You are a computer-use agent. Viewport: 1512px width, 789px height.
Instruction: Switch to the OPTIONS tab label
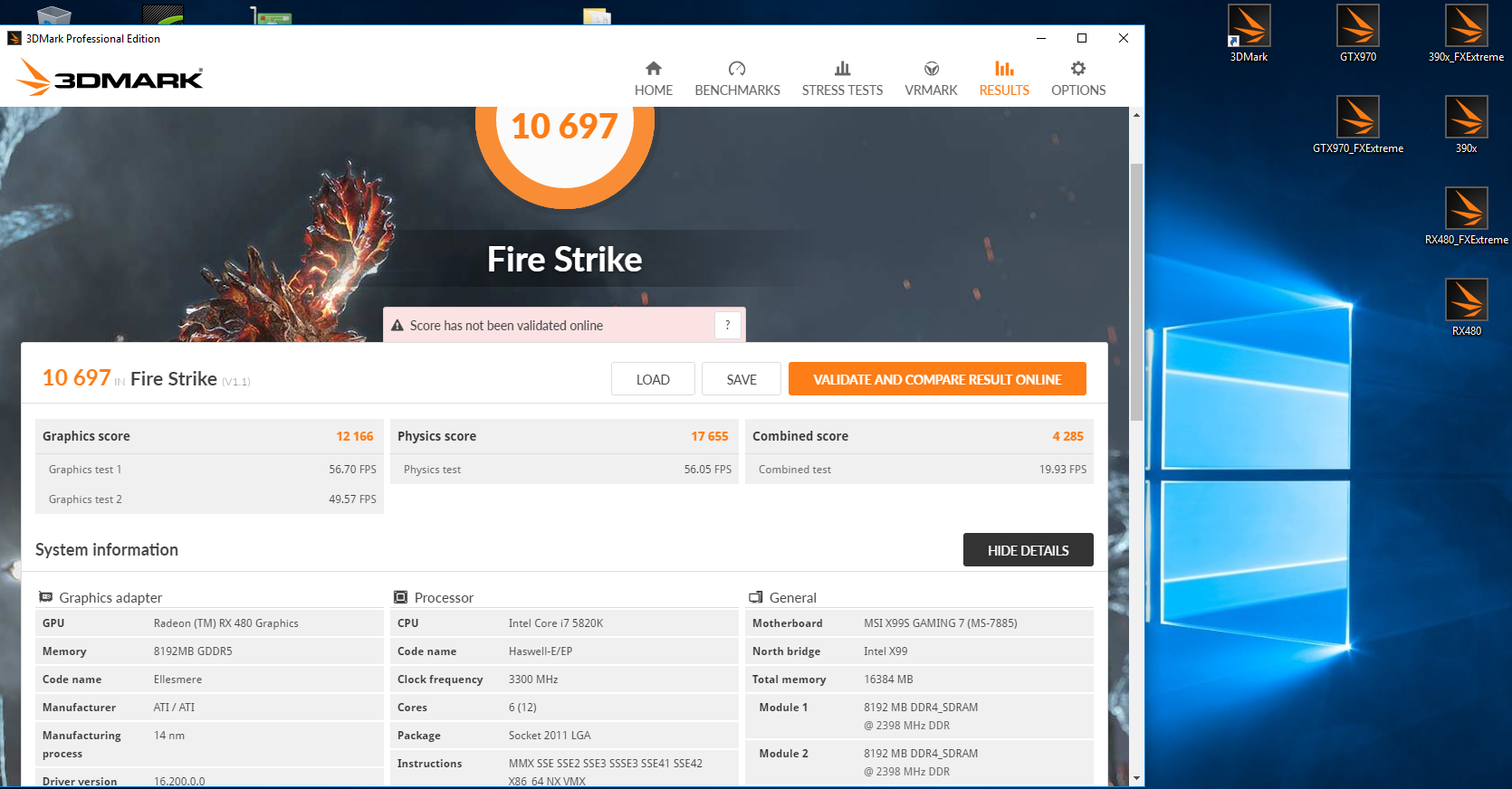[1078, 90]
